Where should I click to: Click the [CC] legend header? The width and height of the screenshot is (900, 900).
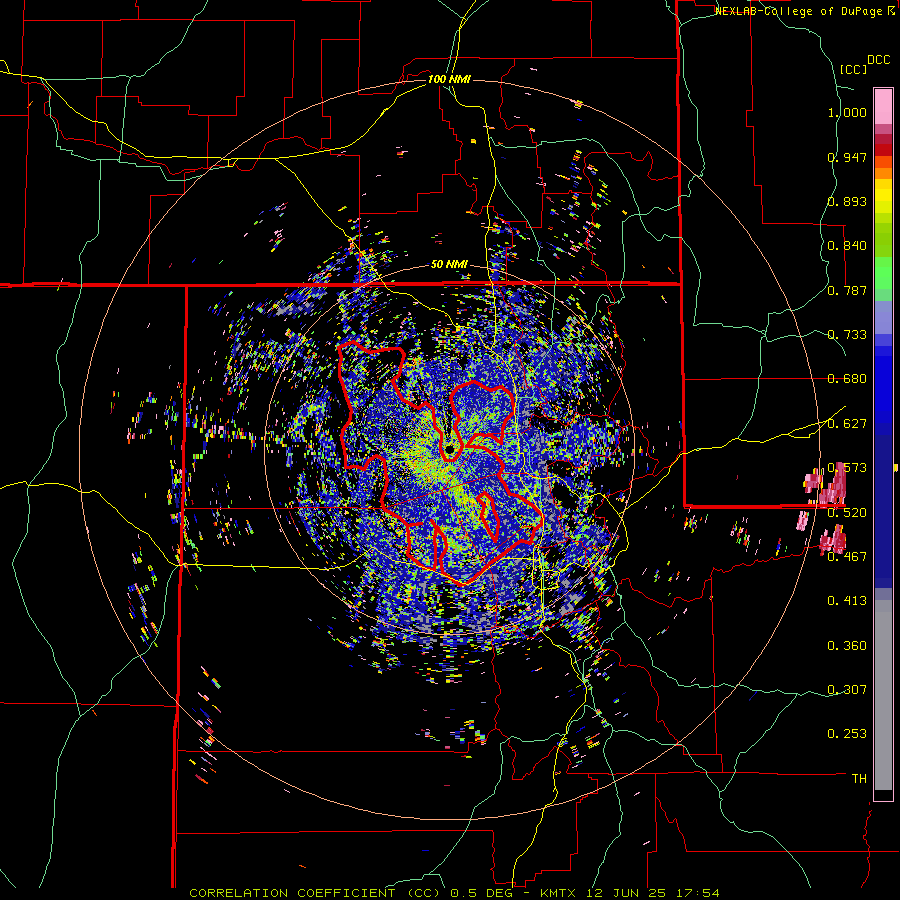[853, 69]
